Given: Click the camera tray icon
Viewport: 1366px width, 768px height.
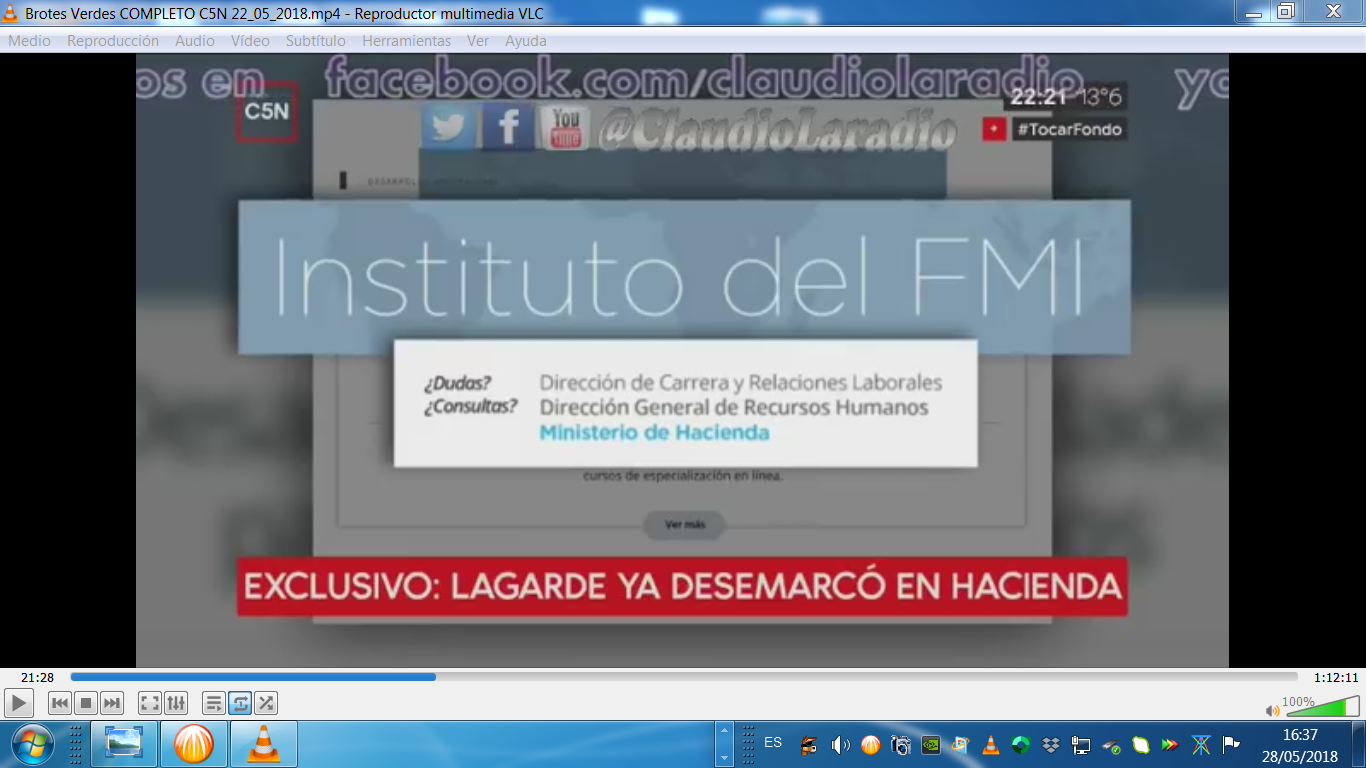Looking at the screenshot, I should (x=900, y=745).
